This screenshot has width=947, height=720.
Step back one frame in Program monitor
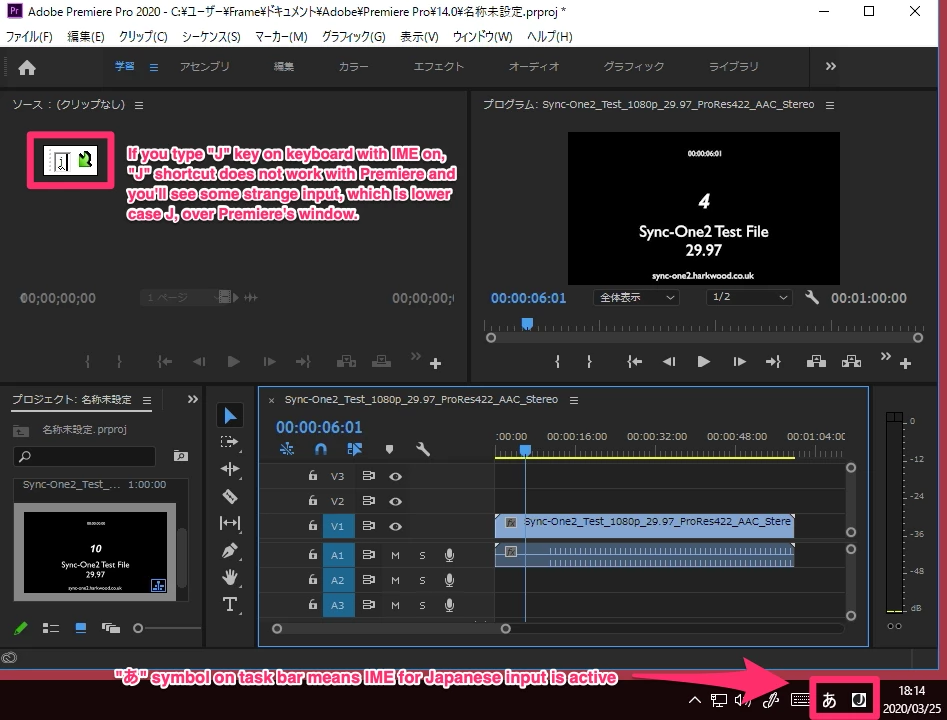tap(669, 361)
